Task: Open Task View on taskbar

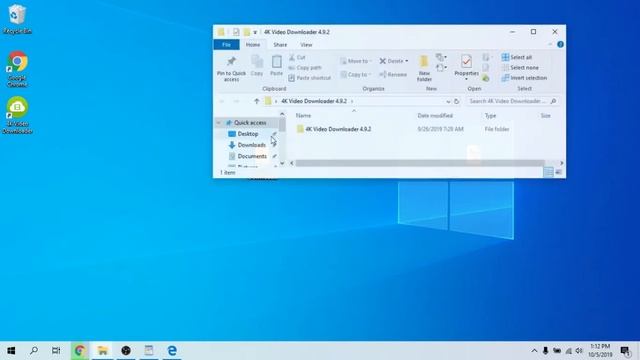Action: (x=56, y=351)
